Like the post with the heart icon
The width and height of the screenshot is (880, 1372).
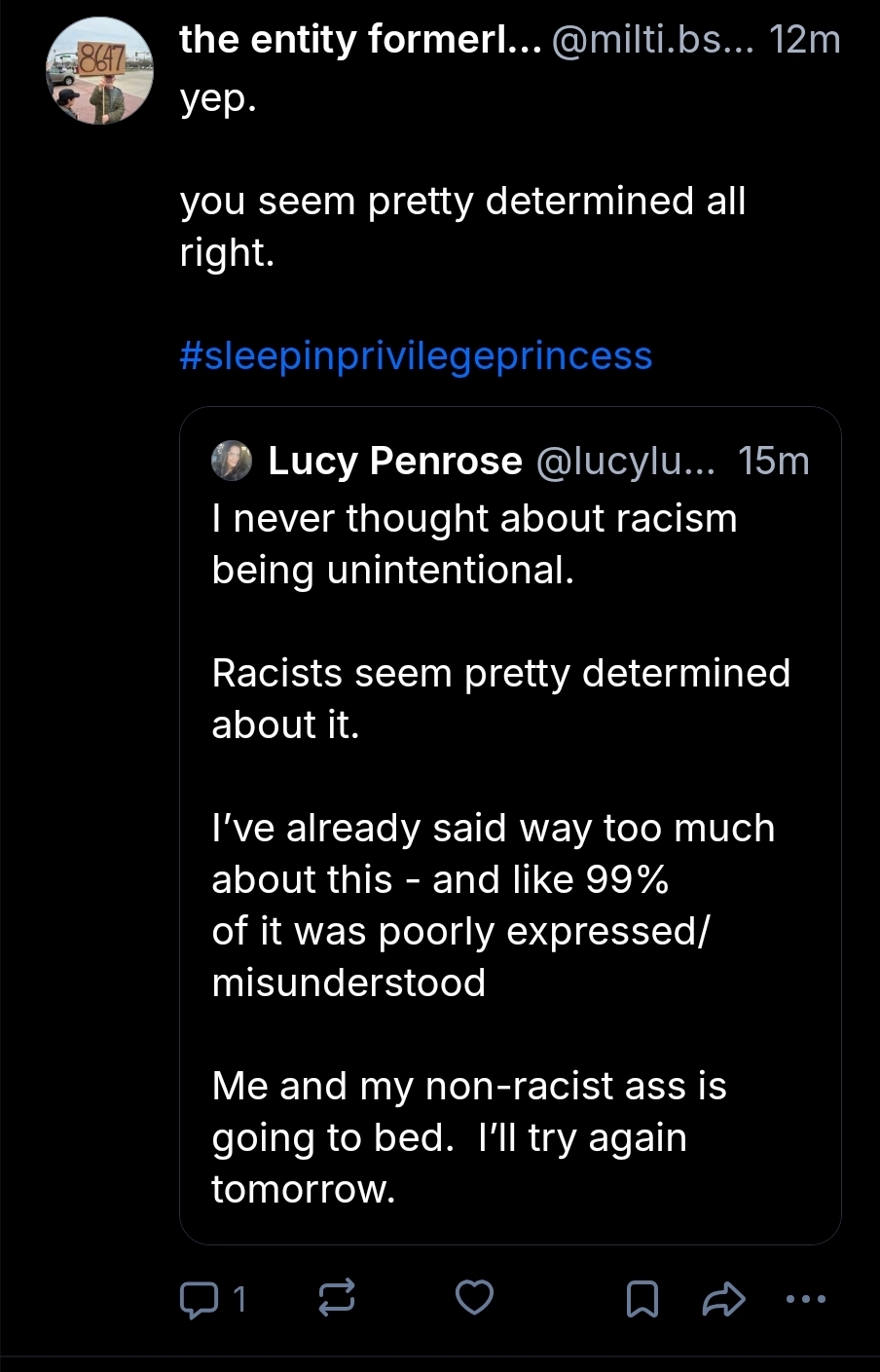[475, 1298]
